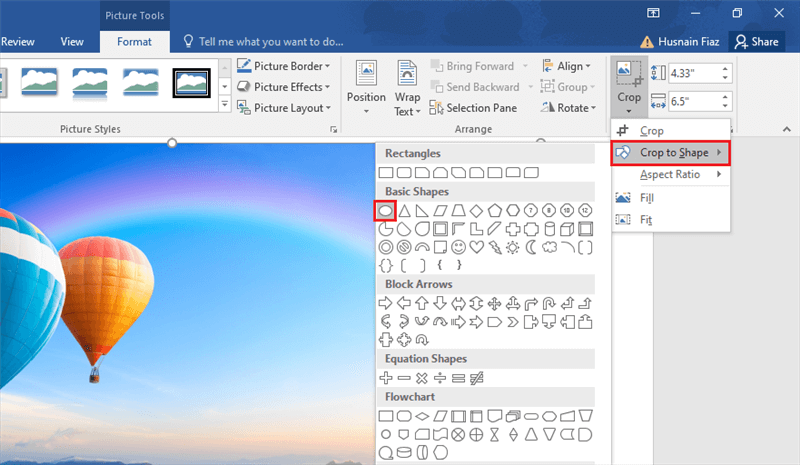Pick the Multiply equation shape
The width and height of the screenshot is (800, 465).
[421, 378]
